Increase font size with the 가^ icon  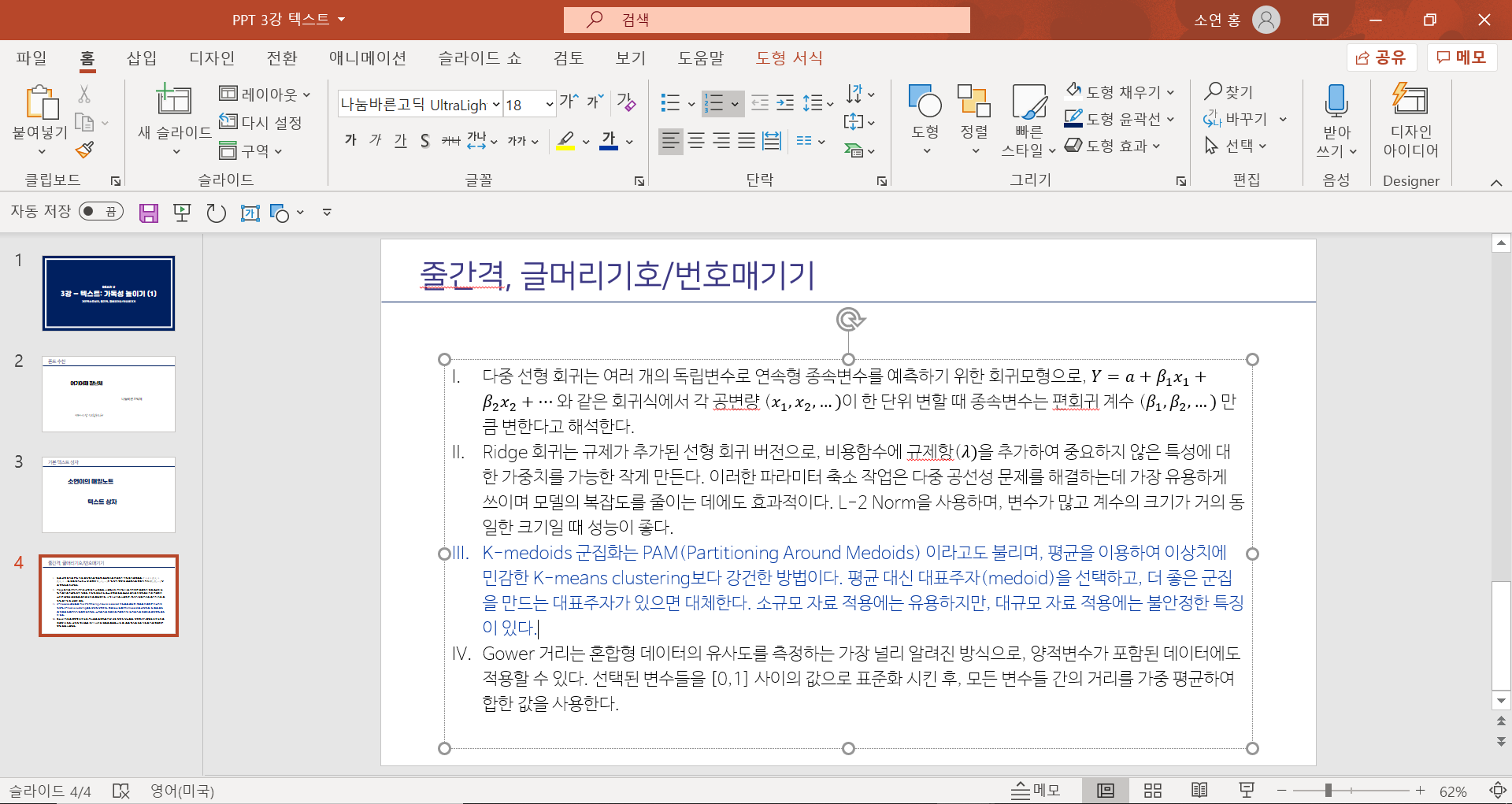[x=569, y=102]
